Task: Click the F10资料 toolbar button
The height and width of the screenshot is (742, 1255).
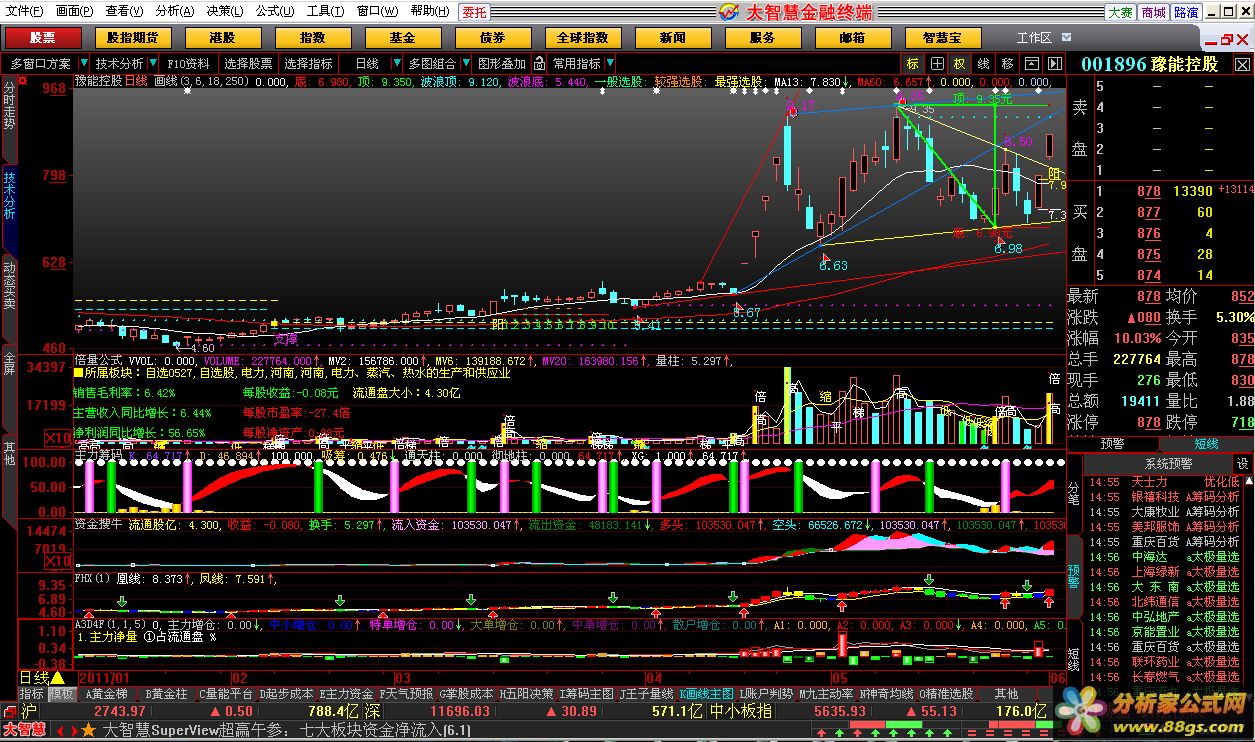Action: (x=188, y=63)
